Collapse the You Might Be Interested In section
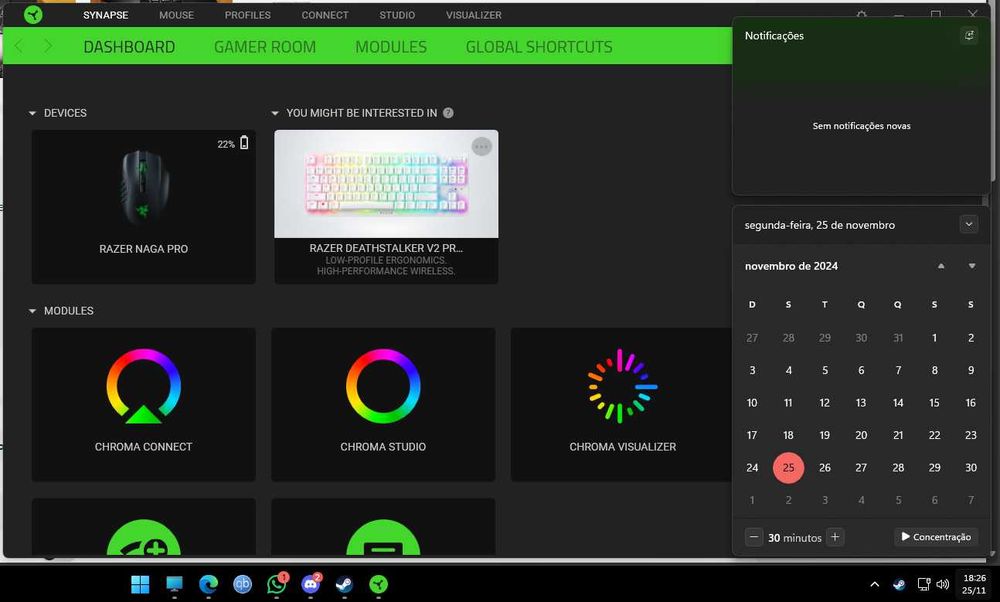 [275, 114]
